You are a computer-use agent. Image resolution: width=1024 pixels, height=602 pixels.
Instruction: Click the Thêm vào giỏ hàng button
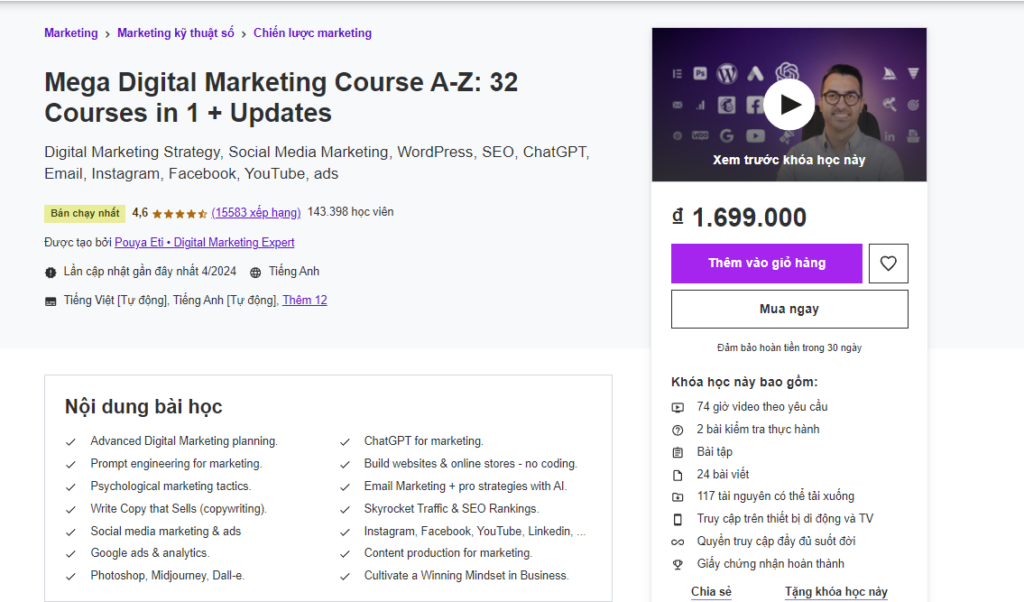(x=766, y=263)
